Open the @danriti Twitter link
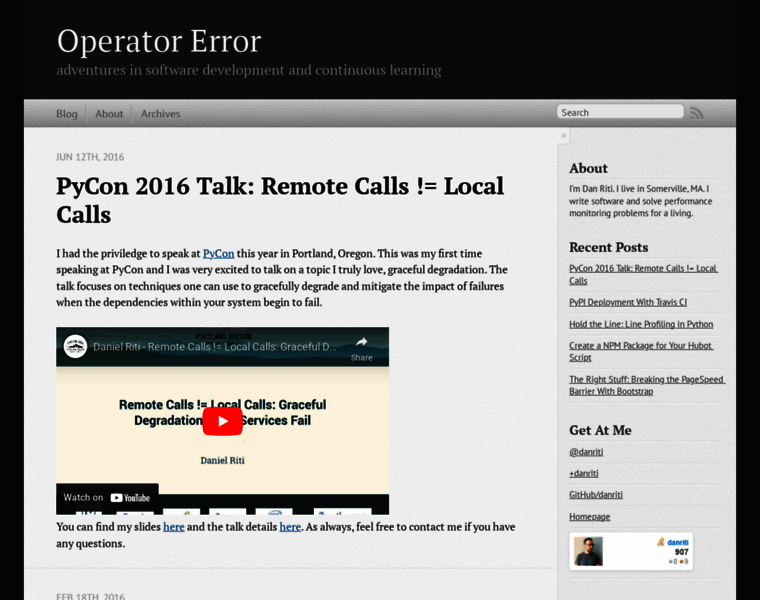 tap(586, 452)
